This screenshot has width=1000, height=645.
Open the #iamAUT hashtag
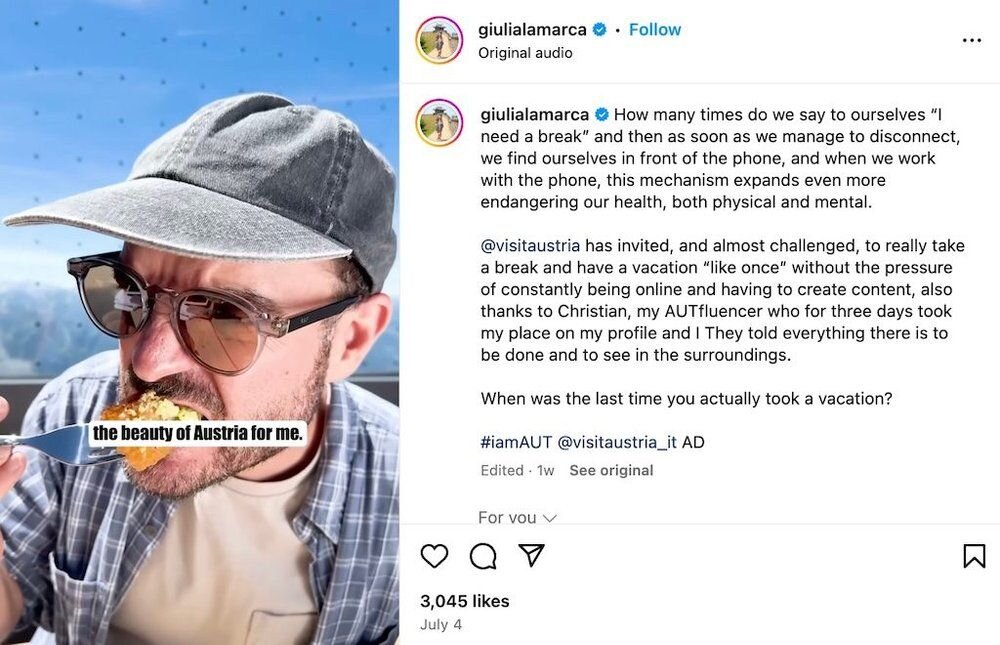pyautogui.click(x=516, y=442)
